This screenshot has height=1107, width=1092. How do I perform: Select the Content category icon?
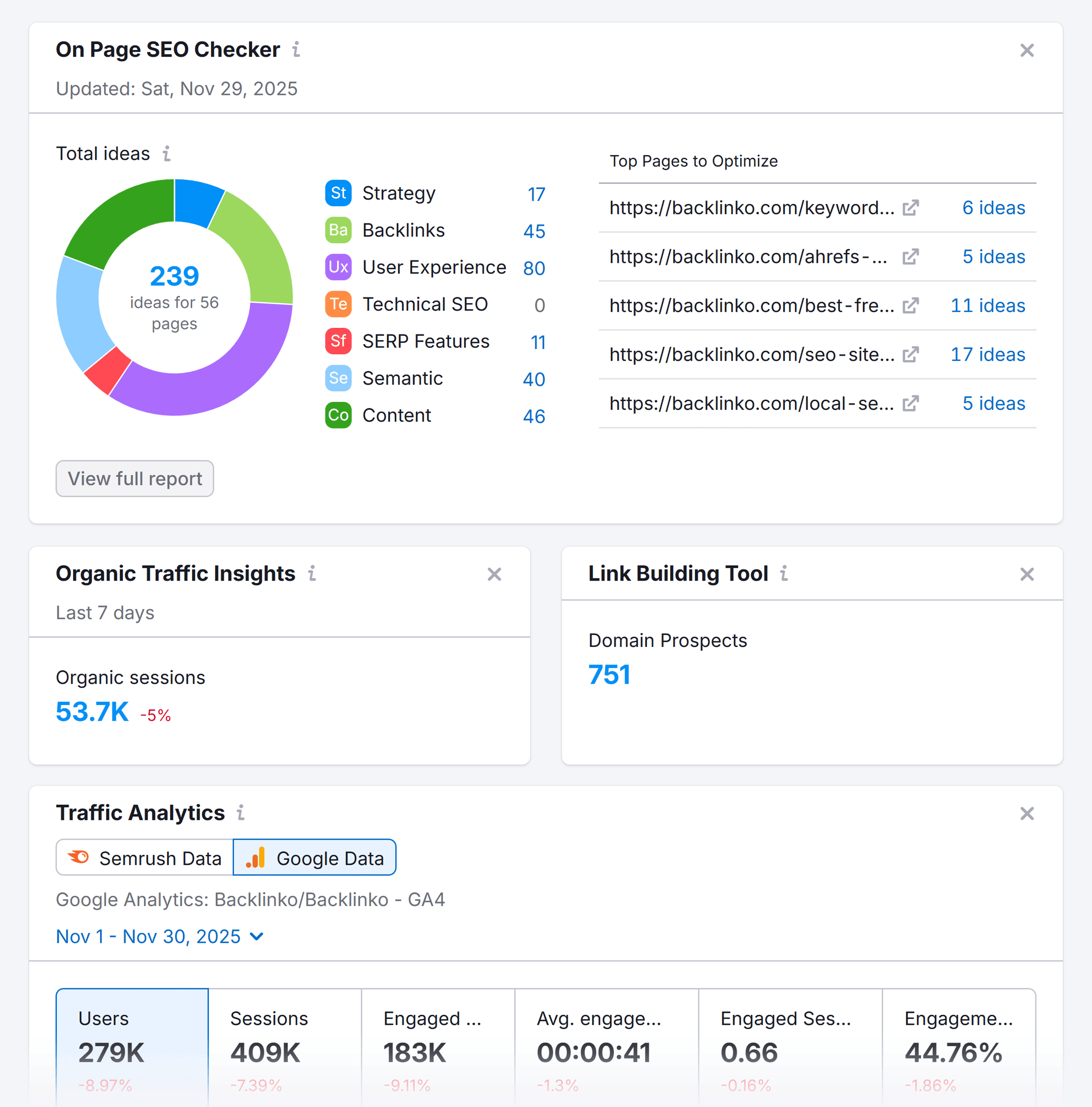point(338,415)
